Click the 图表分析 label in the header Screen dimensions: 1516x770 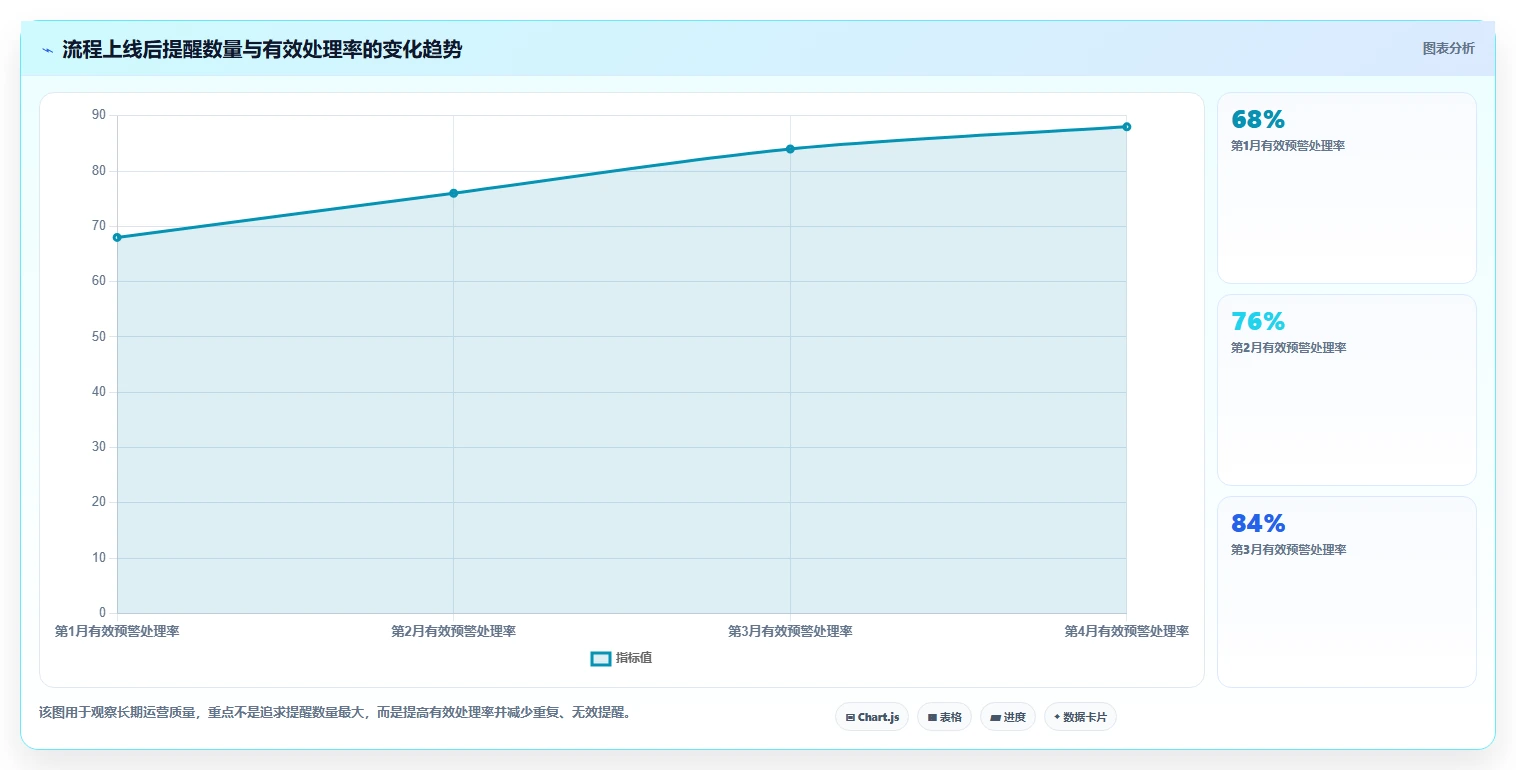click(1448, 48)
